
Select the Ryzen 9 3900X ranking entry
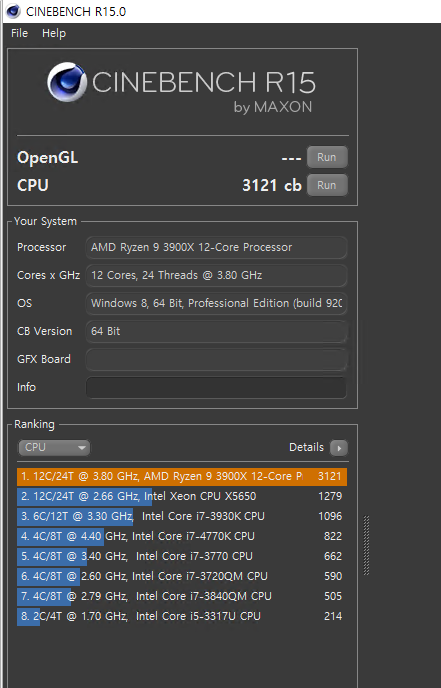click(x=182, y=477)
